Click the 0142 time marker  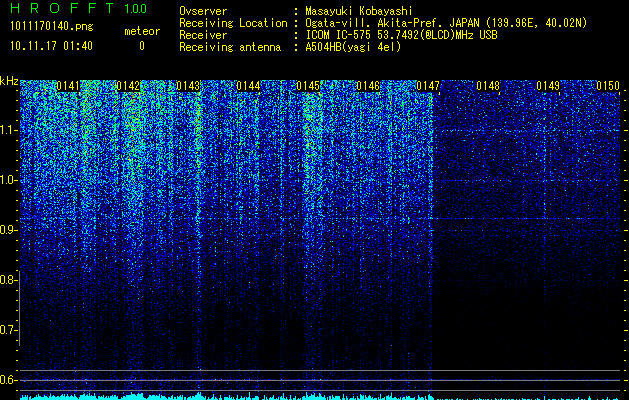coord(128,86)
